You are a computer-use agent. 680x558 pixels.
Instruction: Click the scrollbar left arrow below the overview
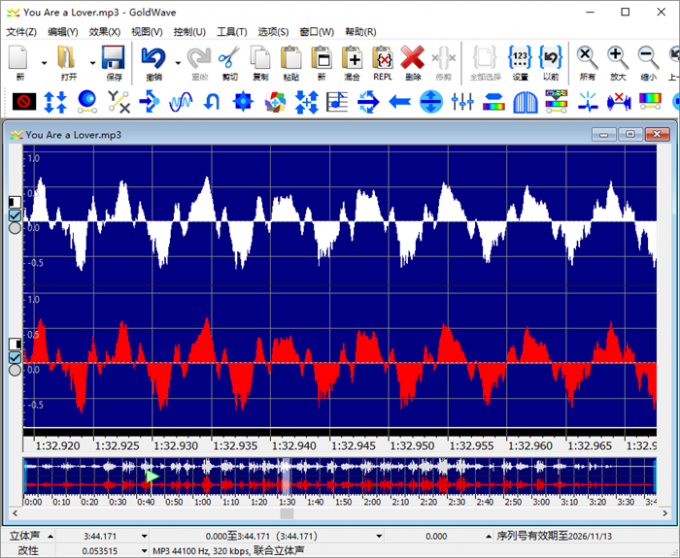point(15,513)
